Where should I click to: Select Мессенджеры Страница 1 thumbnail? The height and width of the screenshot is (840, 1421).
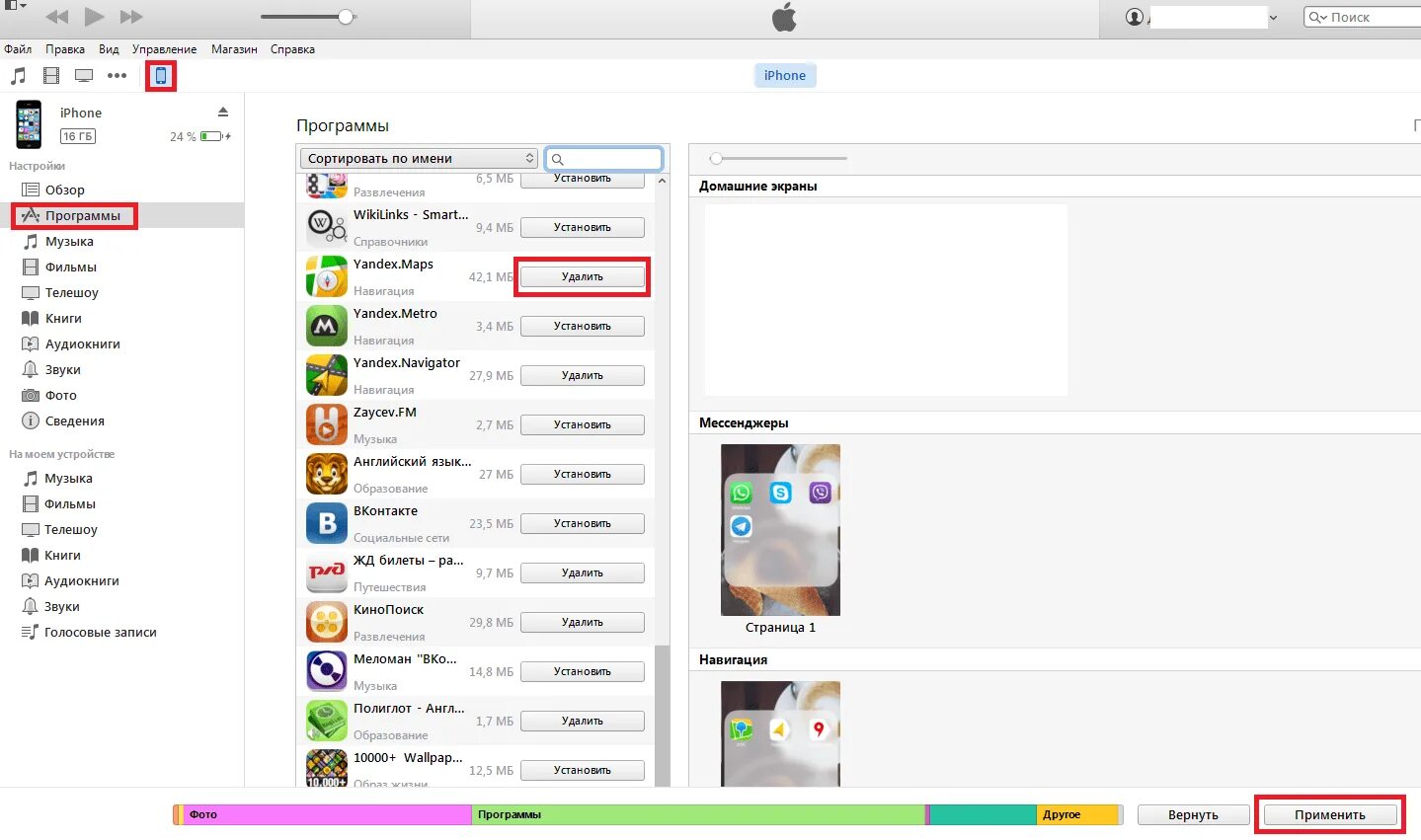pyautogui.click(x=780, y=530)
